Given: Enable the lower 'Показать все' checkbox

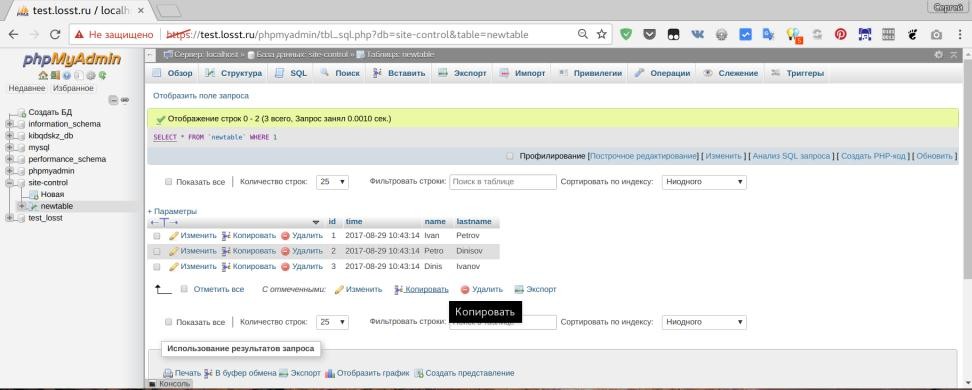Looking at the screenshot, I should [168, 322].
